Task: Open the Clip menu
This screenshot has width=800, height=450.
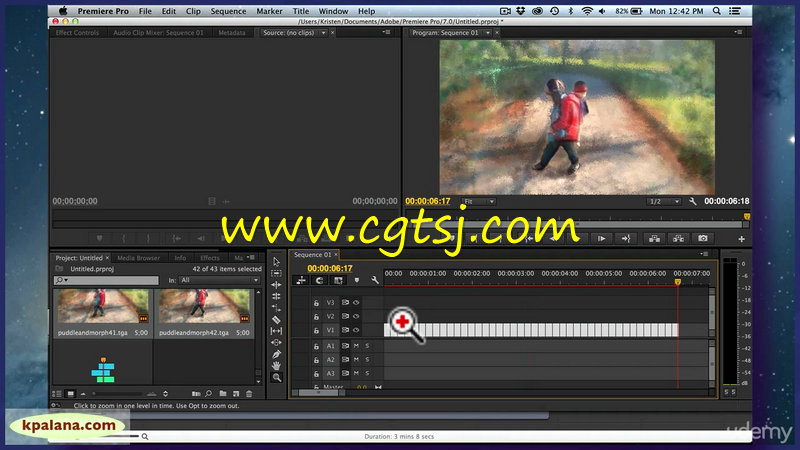Action: (193, 11)
